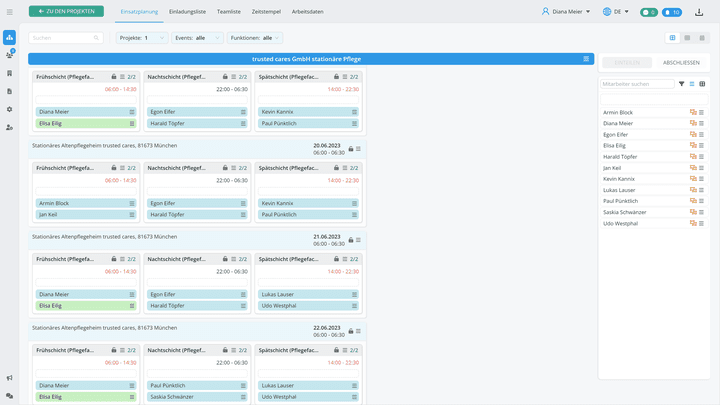Switch to the Einladungsliste tab

pyautogui.click(x=188, y=12)
